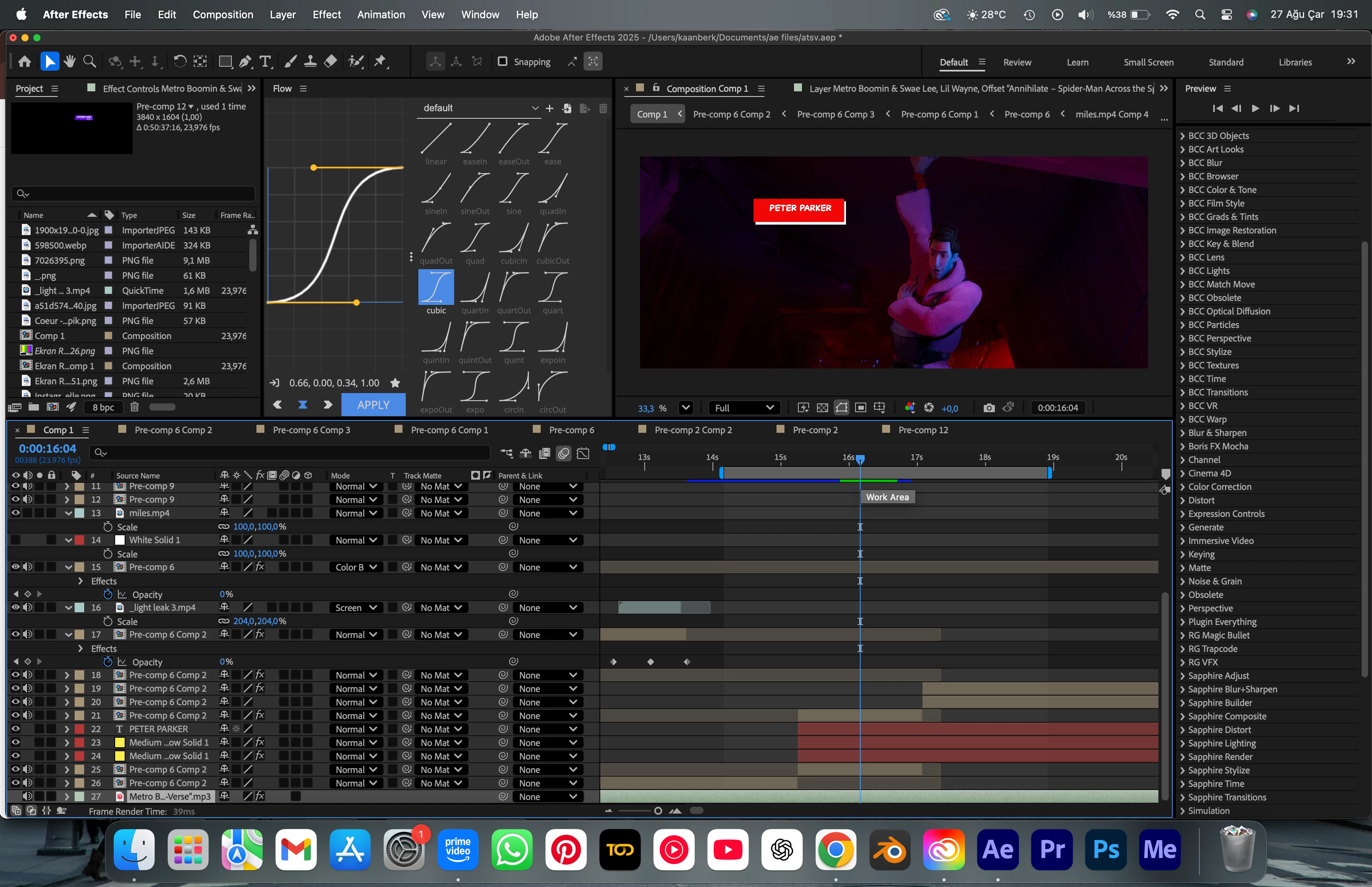Viewport: 1372px width, 887px height.
Task: Open blend mode dropdown for _light leak 3.mp4
Action: (x=356, y=607)
